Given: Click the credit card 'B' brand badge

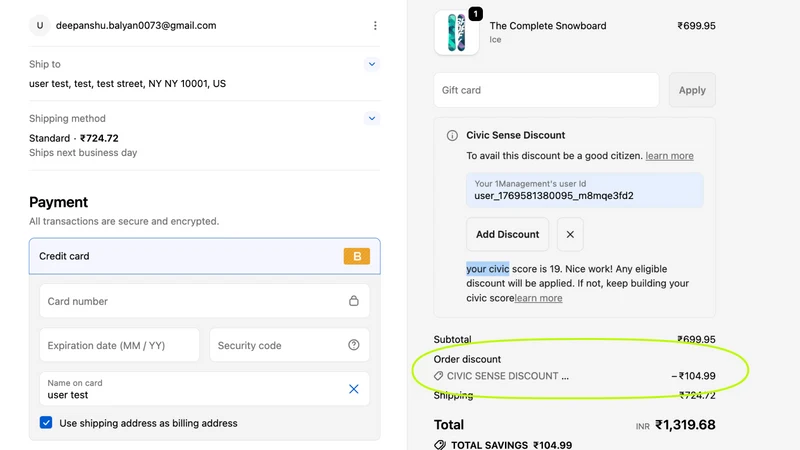Looking at the screenshot, I should point(357,256).
